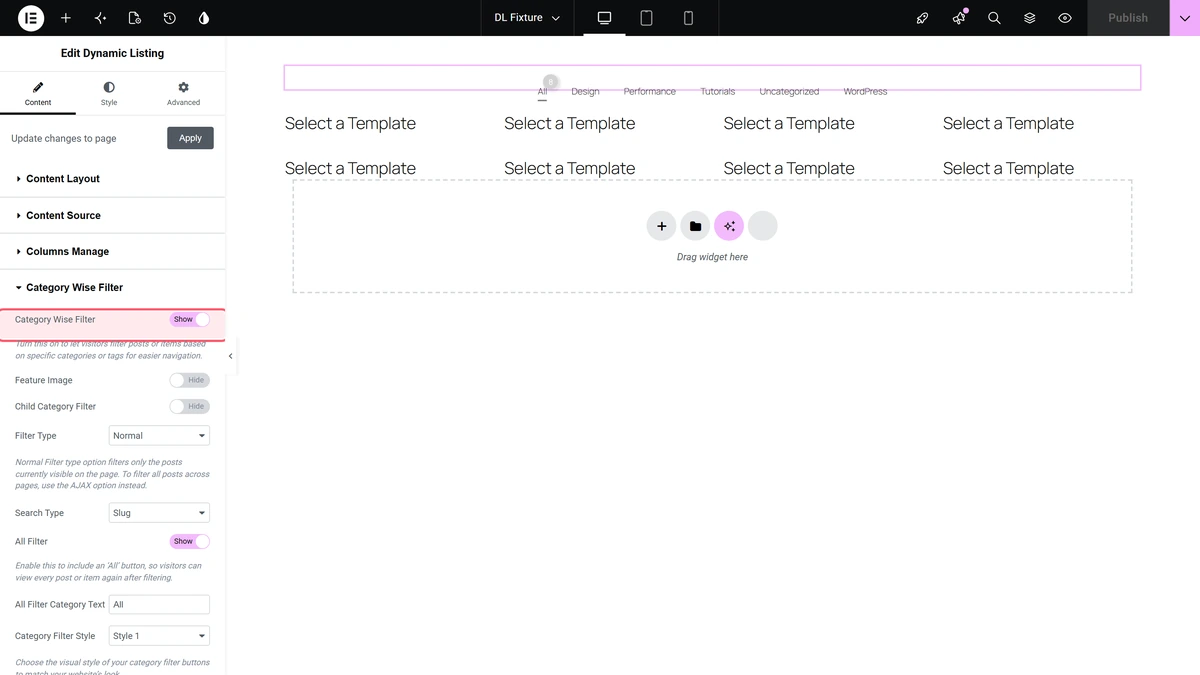Click the 'Drag widget here' text

coord(712,257)
